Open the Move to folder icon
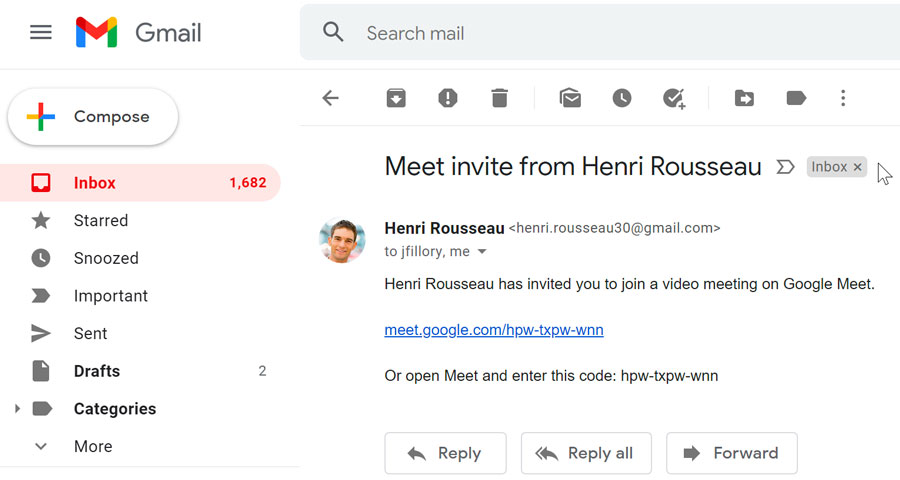 744,98
